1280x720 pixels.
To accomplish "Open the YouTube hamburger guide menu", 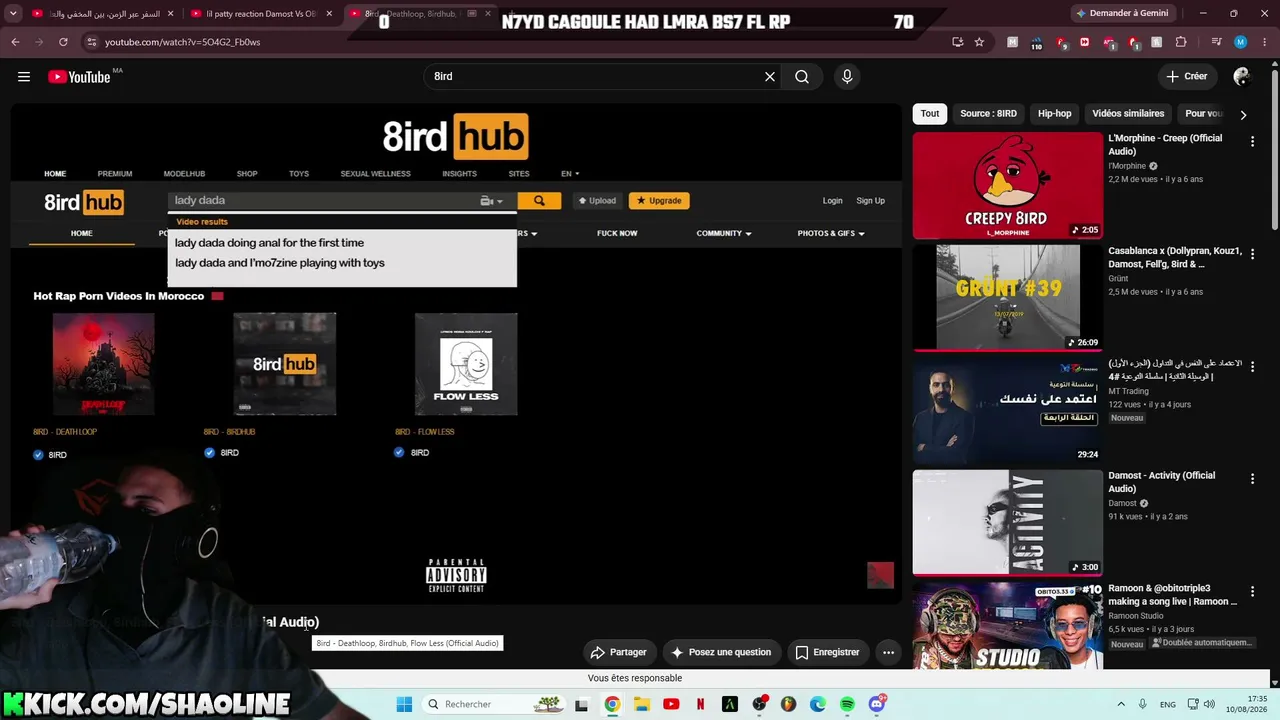I will coord(24,77).
